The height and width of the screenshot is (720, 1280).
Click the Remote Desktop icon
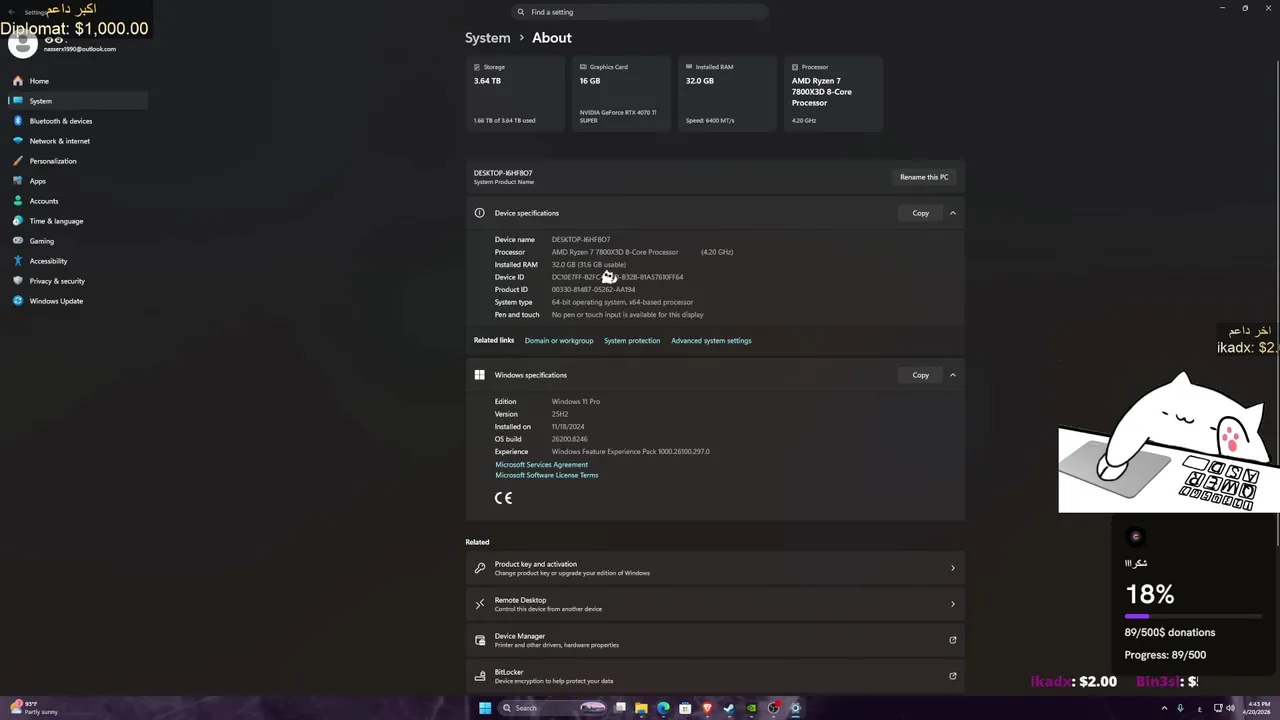(x=480, y=604)
